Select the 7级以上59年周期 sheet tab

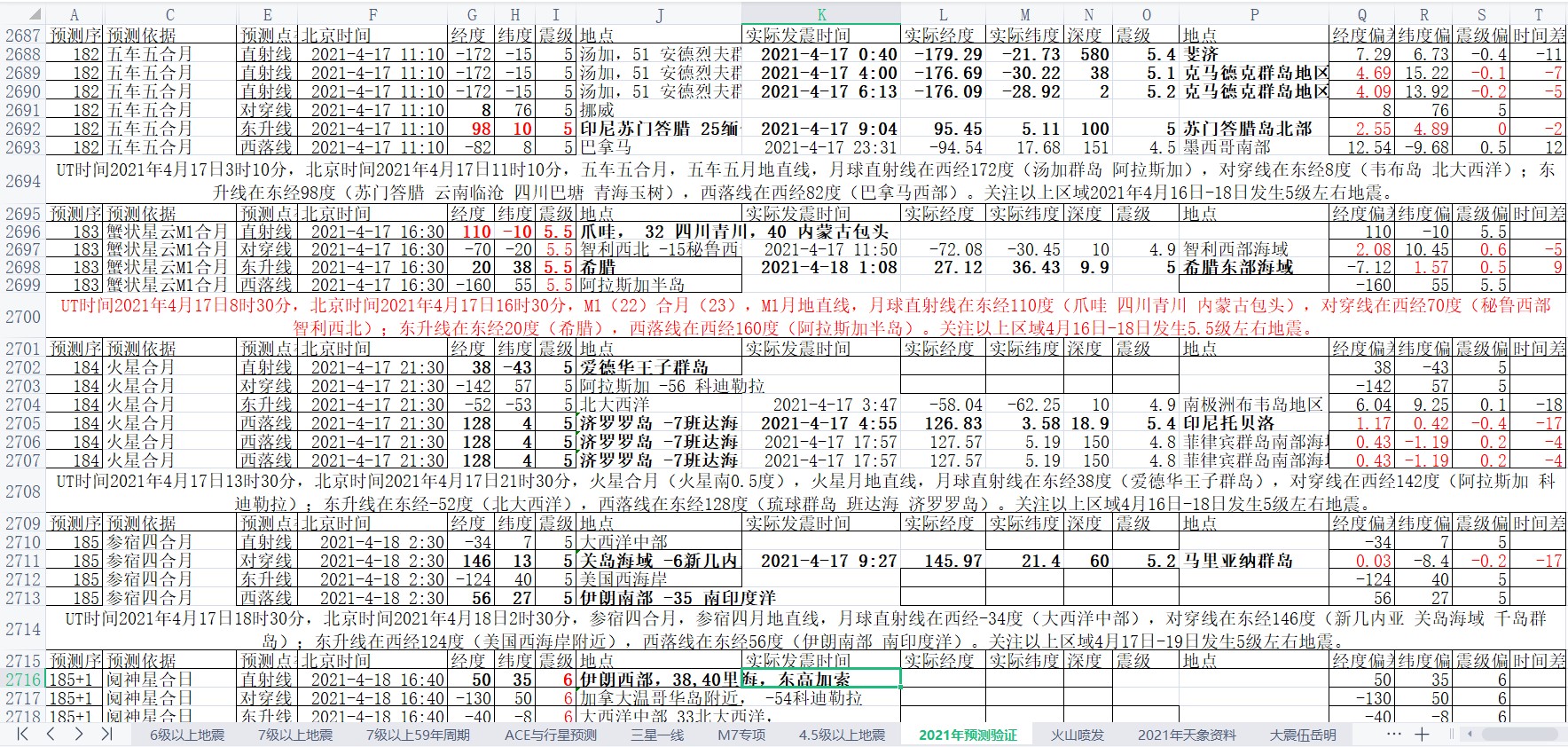click(418, 735)
